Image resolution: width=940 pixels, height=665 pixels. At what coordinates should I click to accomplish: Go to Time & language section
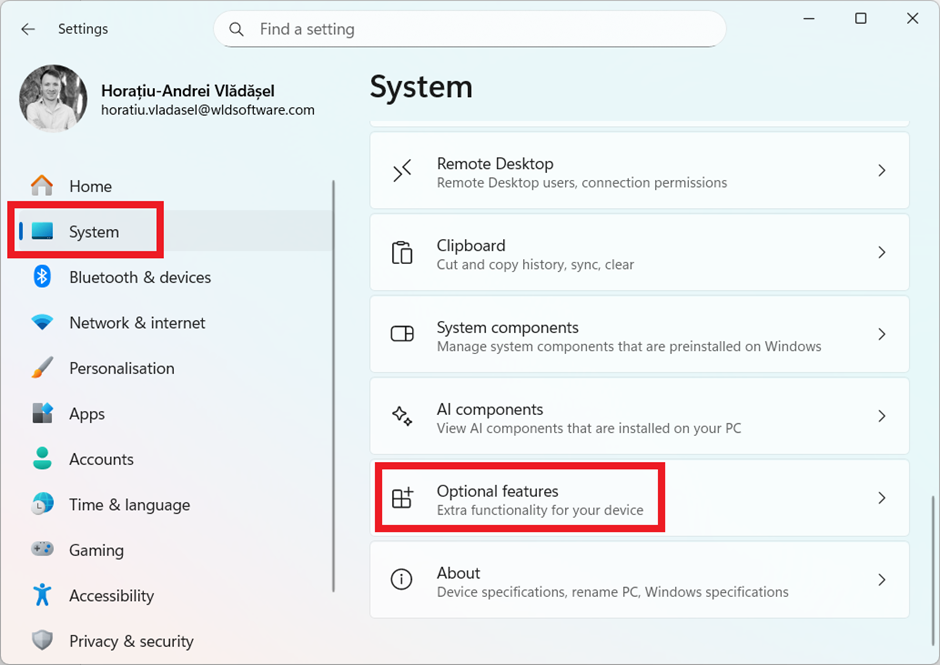pos(129,505)
